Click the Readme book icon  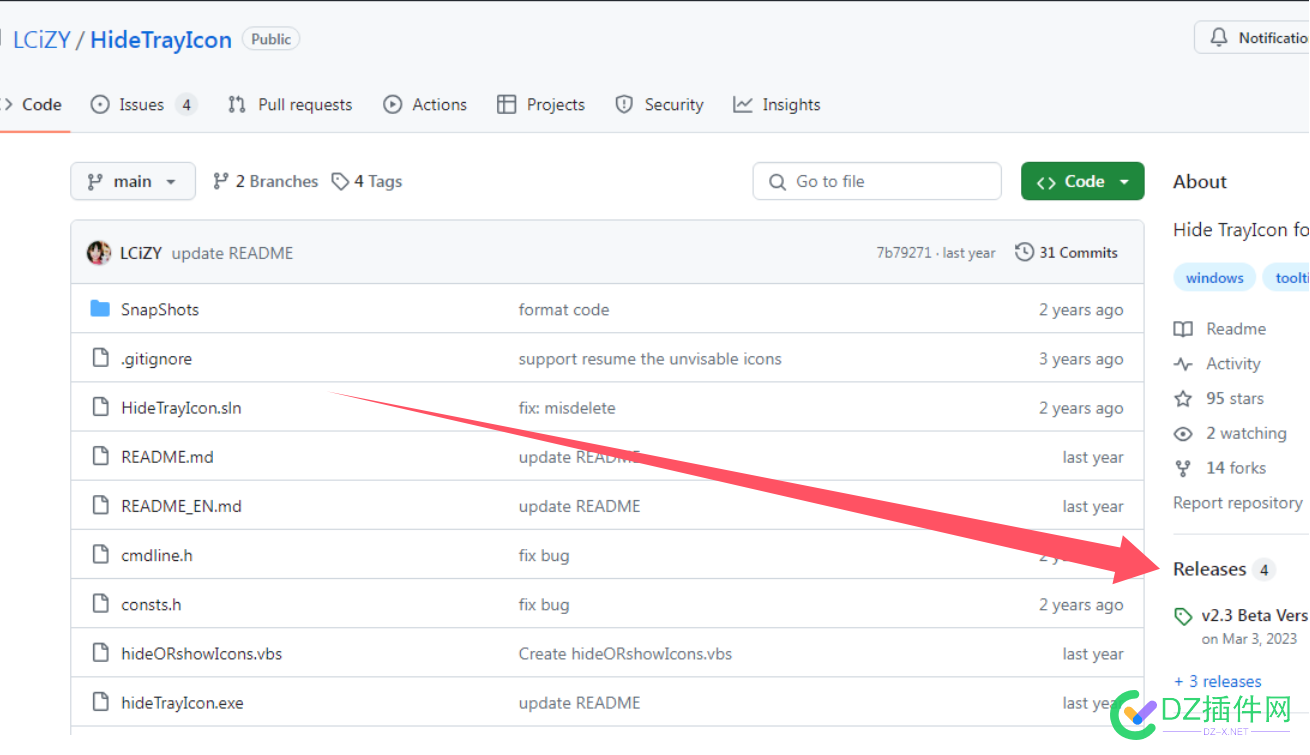[1183, 329]
